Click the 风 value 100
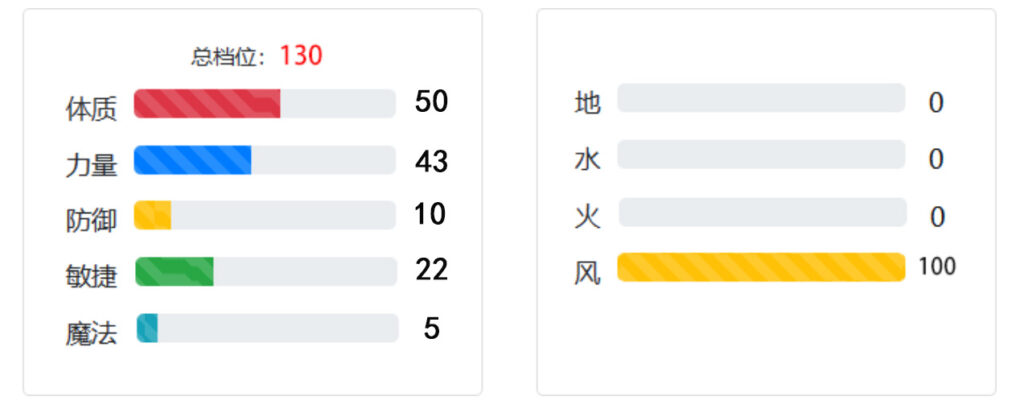 (x=937, y=267)
